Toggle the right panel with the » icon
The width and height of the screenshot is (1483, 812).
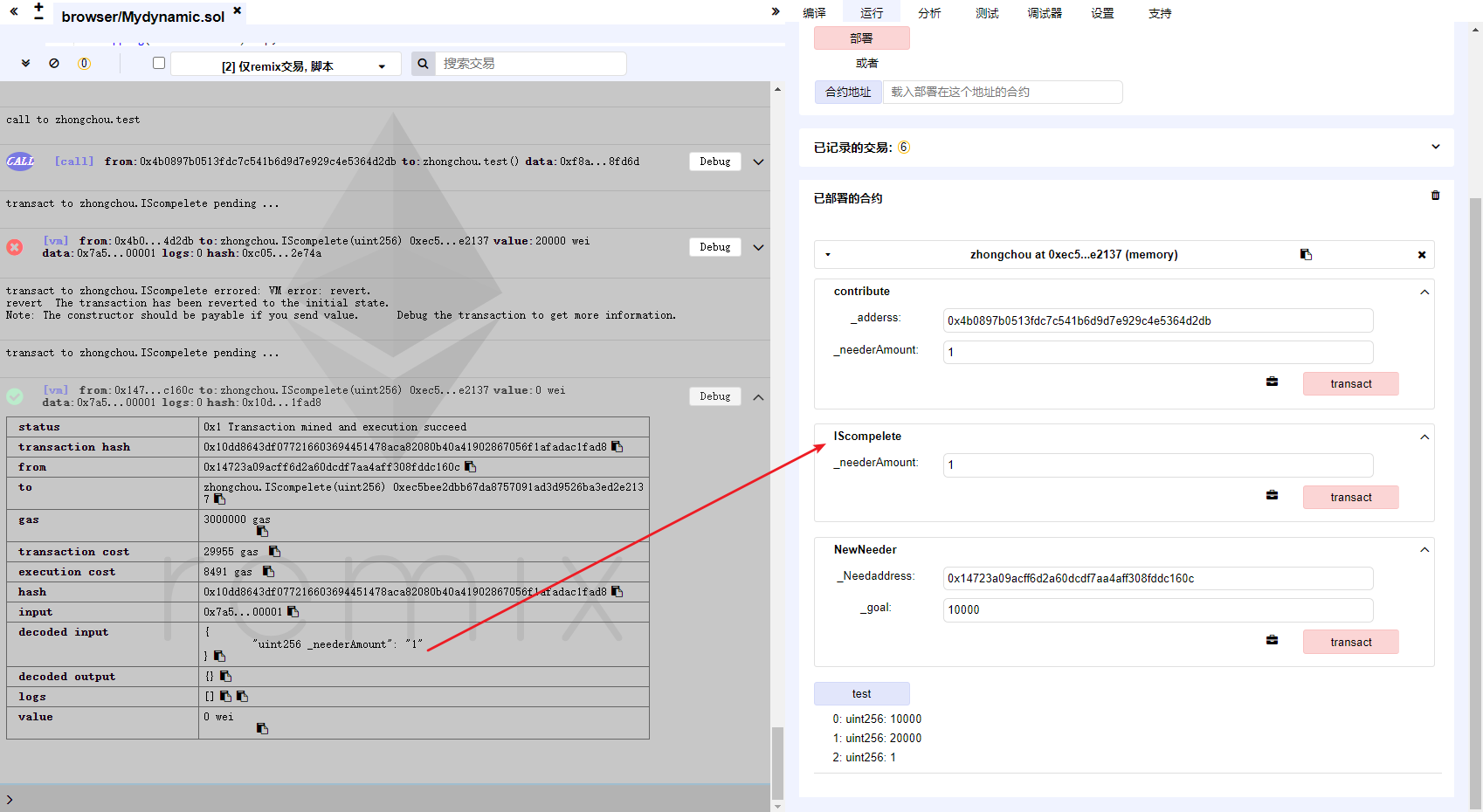coord(776,11)
